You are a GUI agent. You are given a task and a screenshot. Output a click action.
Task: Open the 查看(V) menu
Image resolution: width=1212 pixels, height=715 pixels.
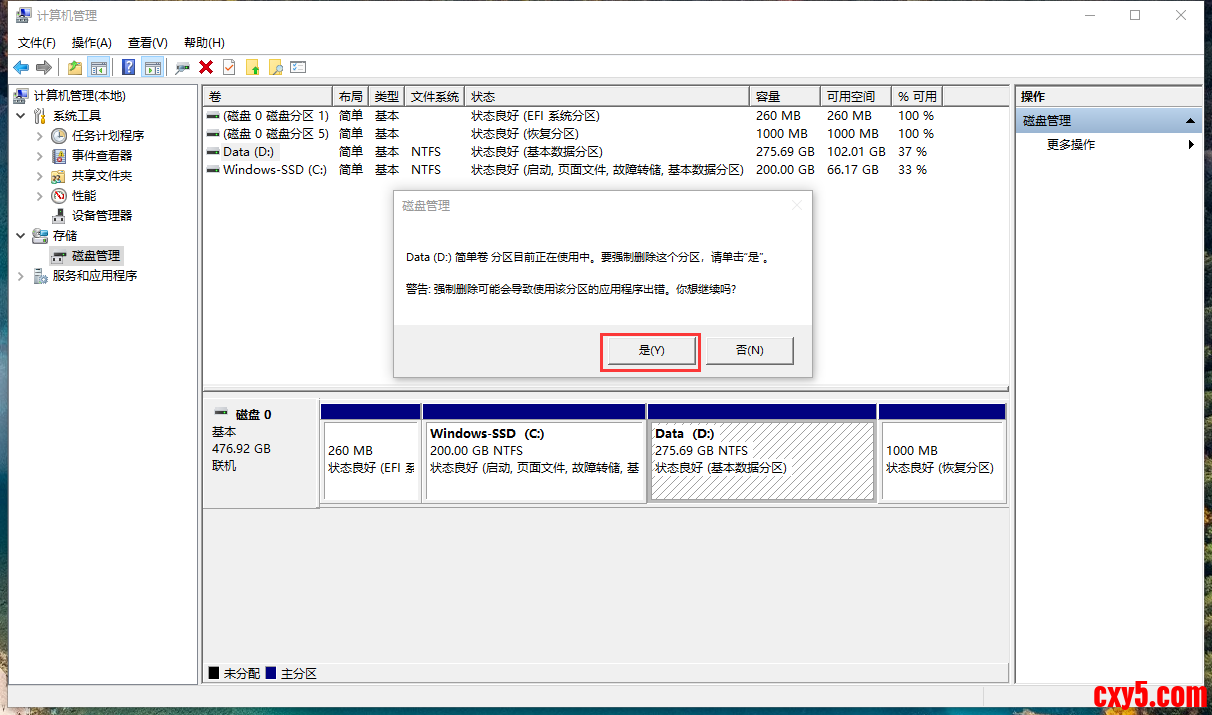tap(147, 43)
